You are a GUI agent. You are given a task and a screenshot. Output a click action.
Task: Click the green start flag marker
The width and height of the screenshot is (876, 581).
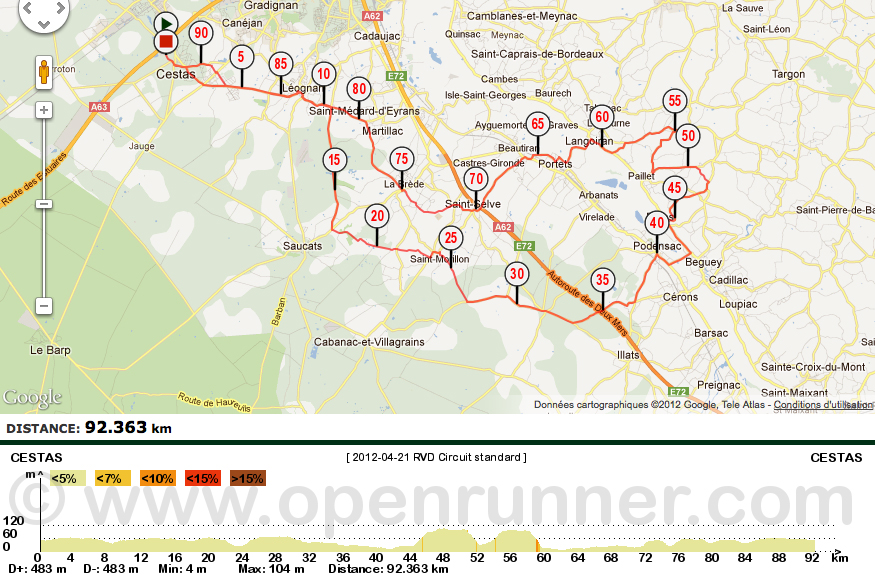166,24
